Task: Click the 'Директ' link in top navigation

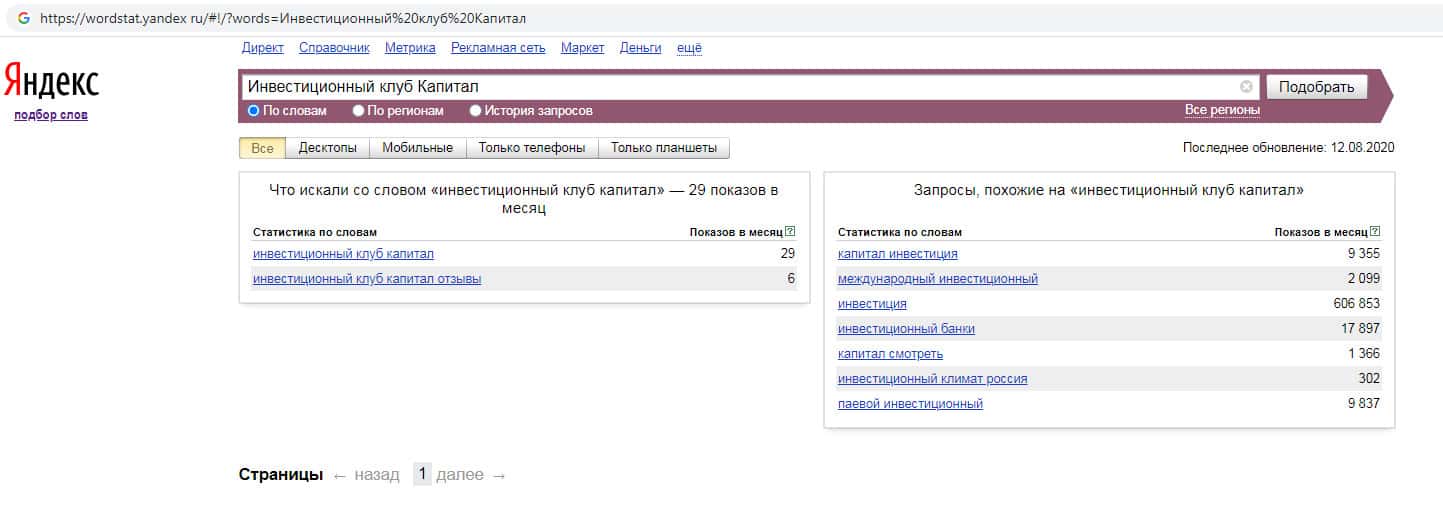Action: pos(262,48)
